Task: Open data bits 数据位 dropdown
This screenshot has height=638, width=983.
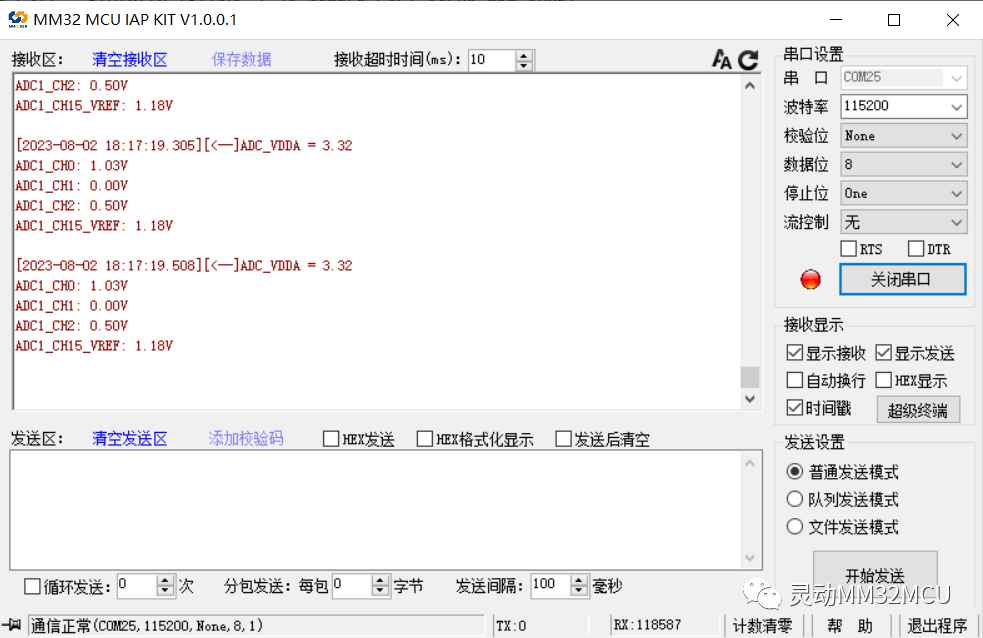Action: coord(903,164)
